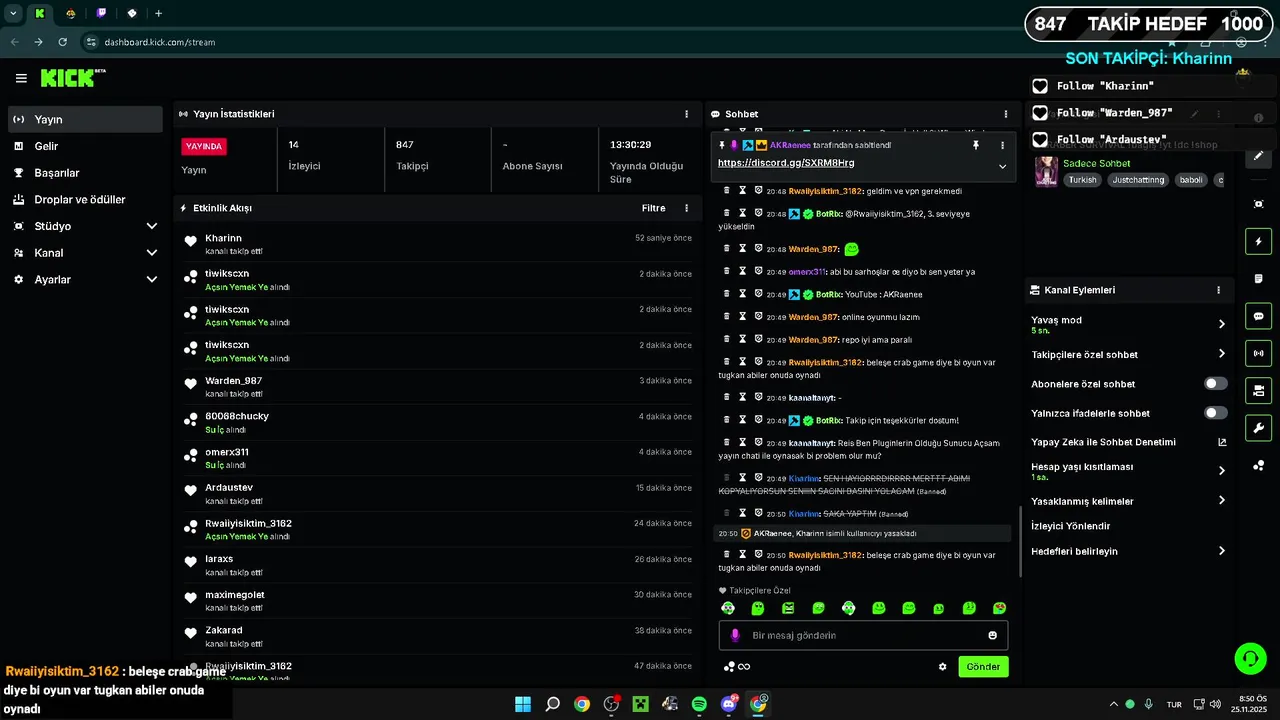Click the broadcast signal icon in right toolbar
The width and height of the screenshot is (1280, 720).
point(1259,353)
